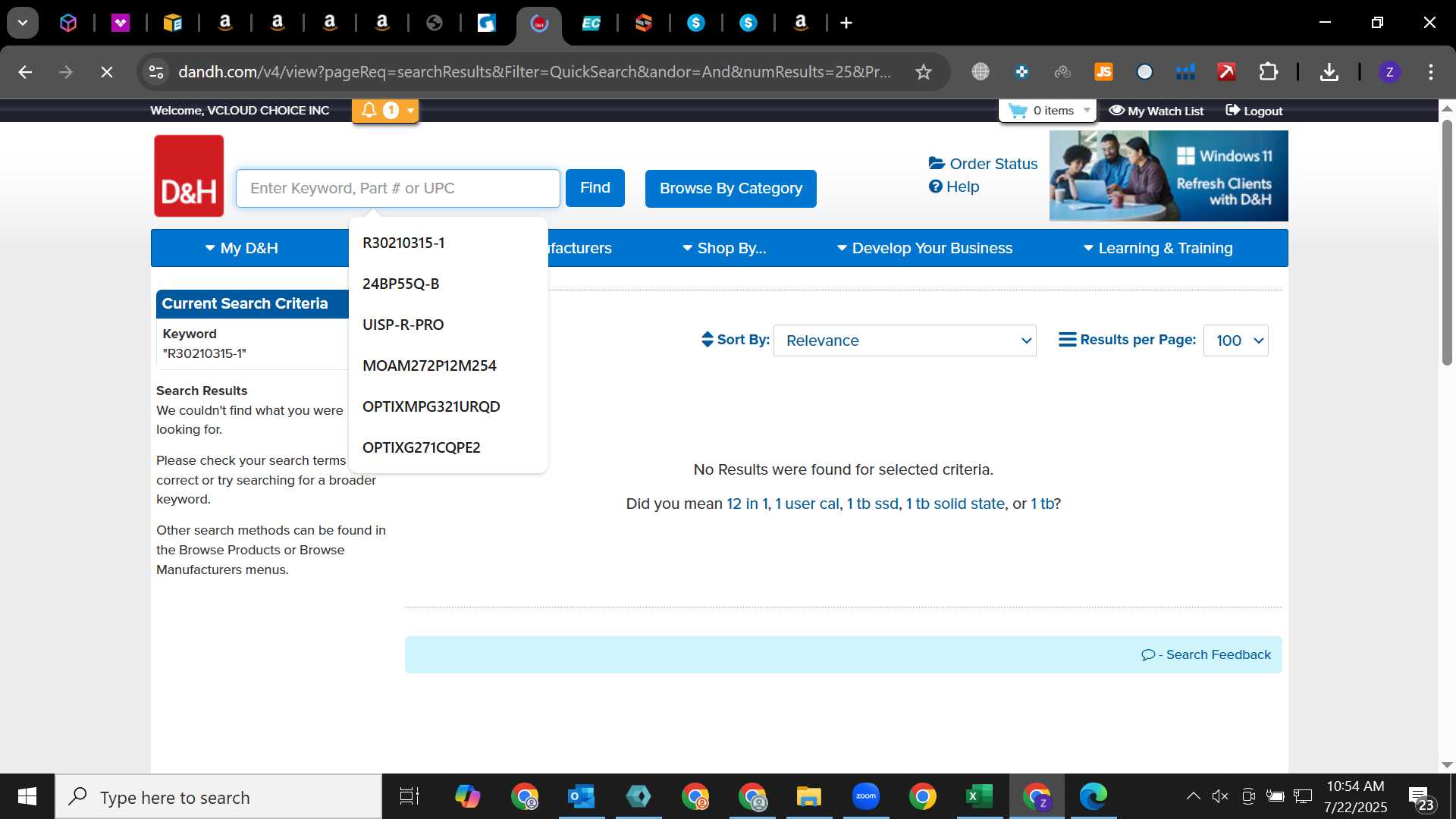The width and height of the screenshot is (1456, 819).
Task: Click the JS extension icon
Action: click(x=1103, y=72)
